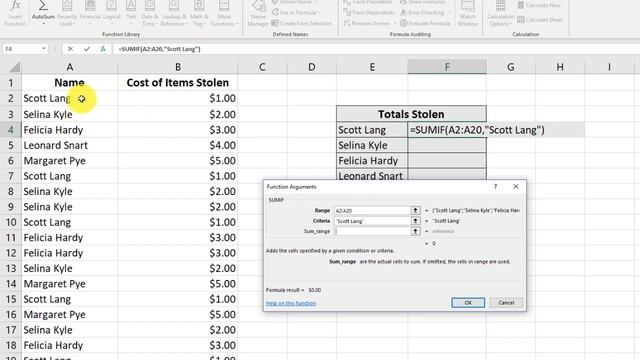640x360 pixels.
Task: Click 'Cost of Items Stolen' header cell
Action: tap(178, 82)
